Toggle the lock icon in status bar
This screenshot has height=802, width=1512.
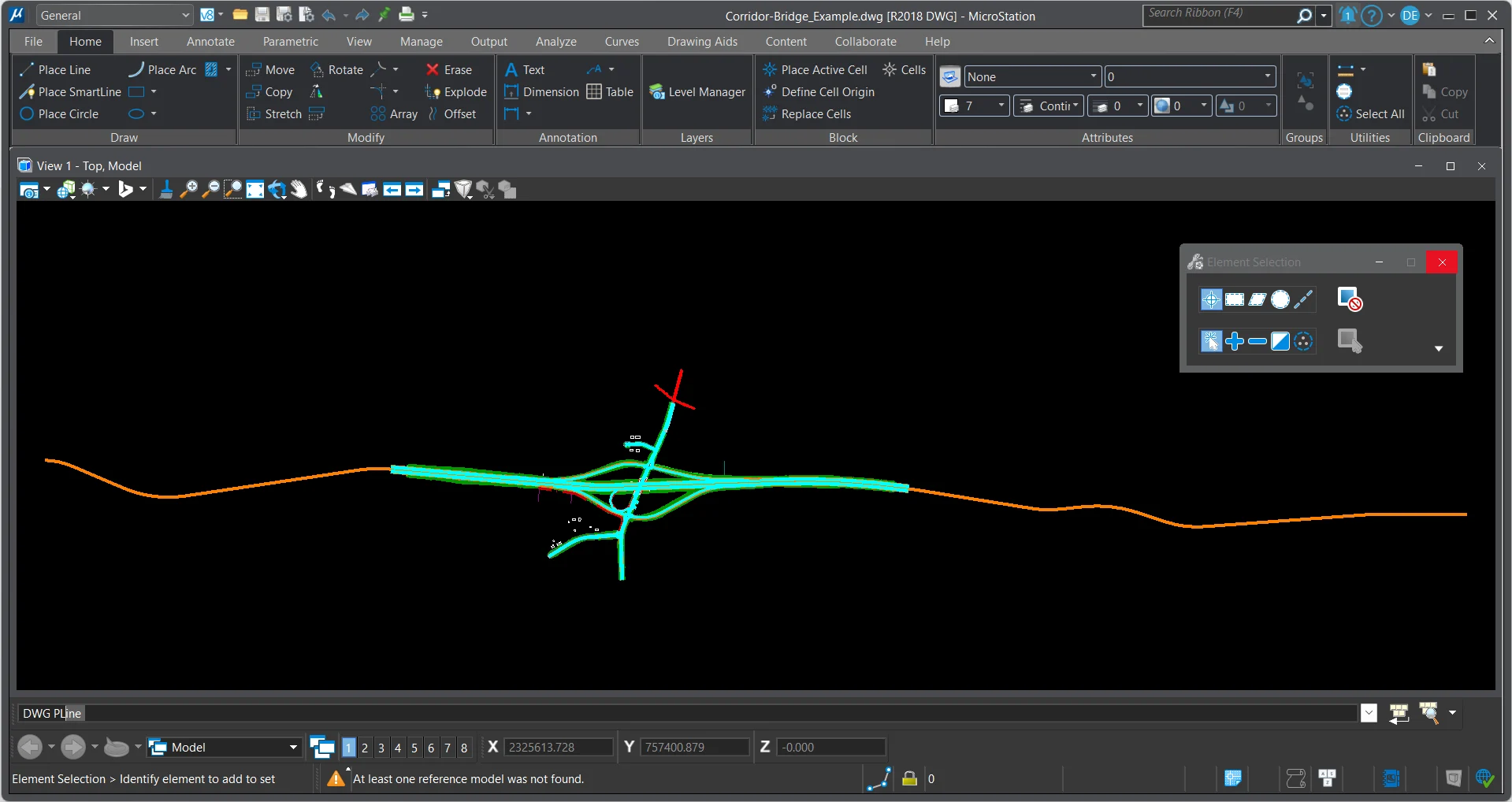point(909,779)
